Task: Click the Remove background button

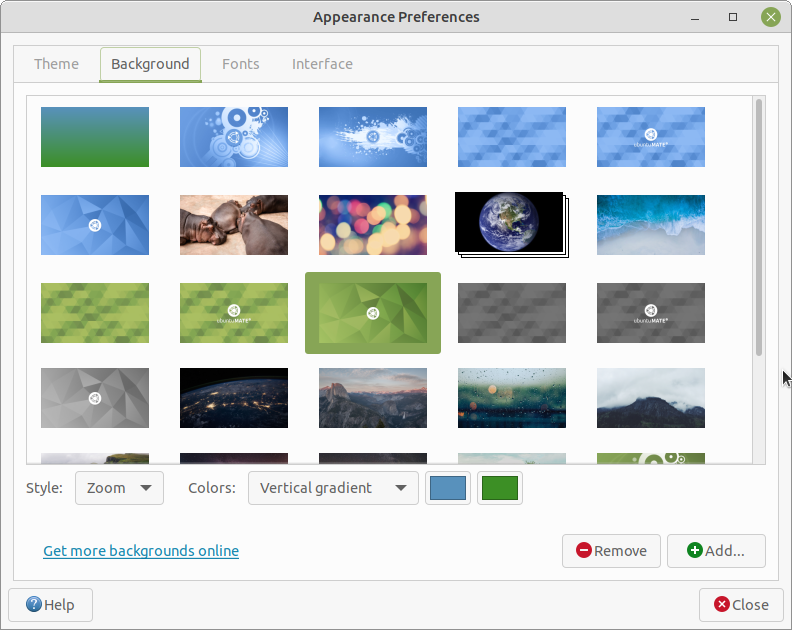Action: tap(611, 551)
